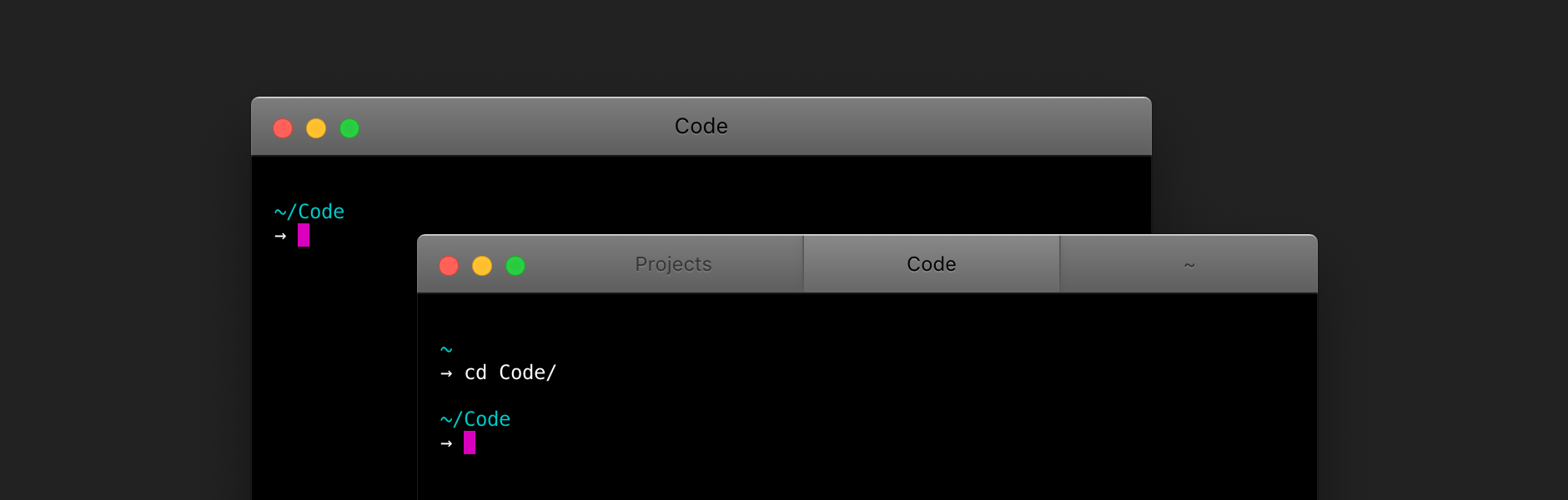Close the front terminal window with red button
Image resolution: width=1568 pixels, height=500 pixels.
coord(449,266)
